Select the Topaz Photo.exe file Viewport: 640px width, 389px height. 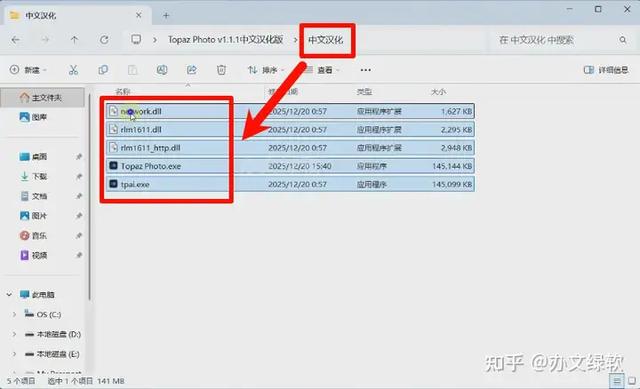(x=290, y=166)
